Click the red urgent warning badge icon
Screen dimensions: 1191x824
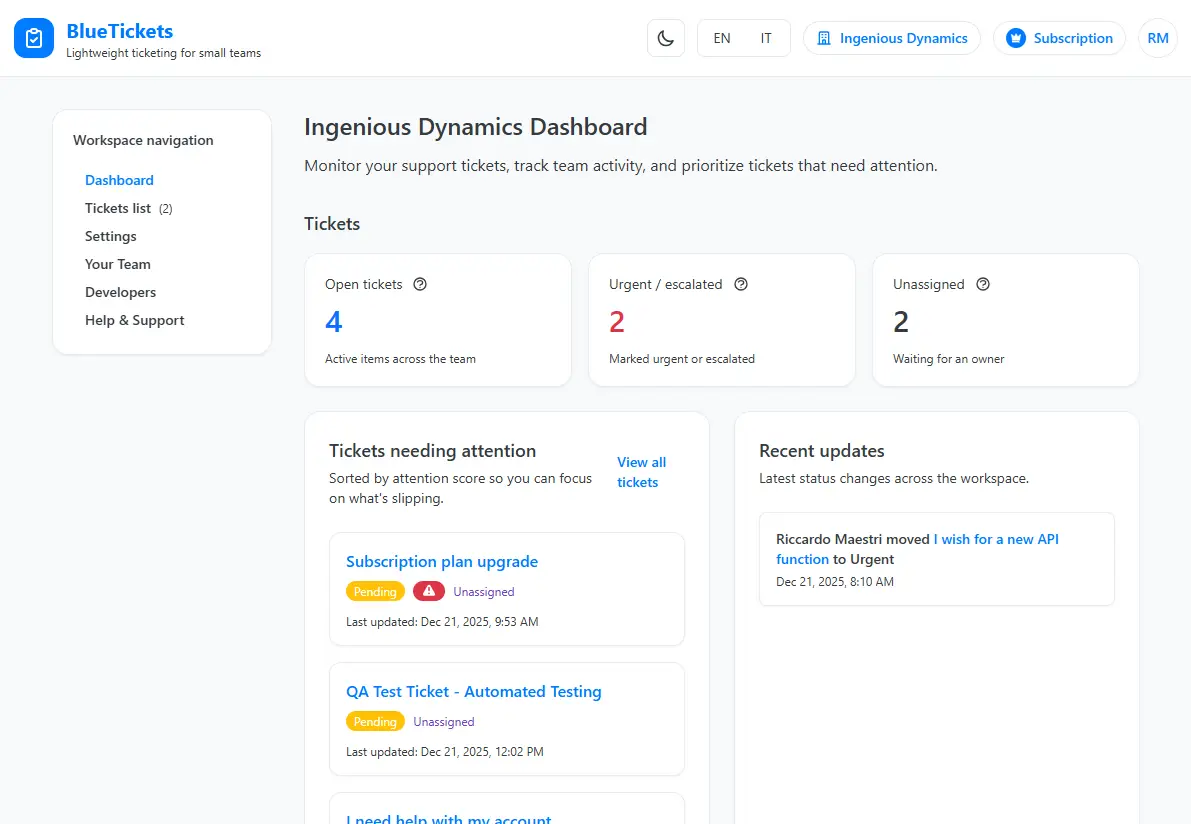(x=429, y=592)
